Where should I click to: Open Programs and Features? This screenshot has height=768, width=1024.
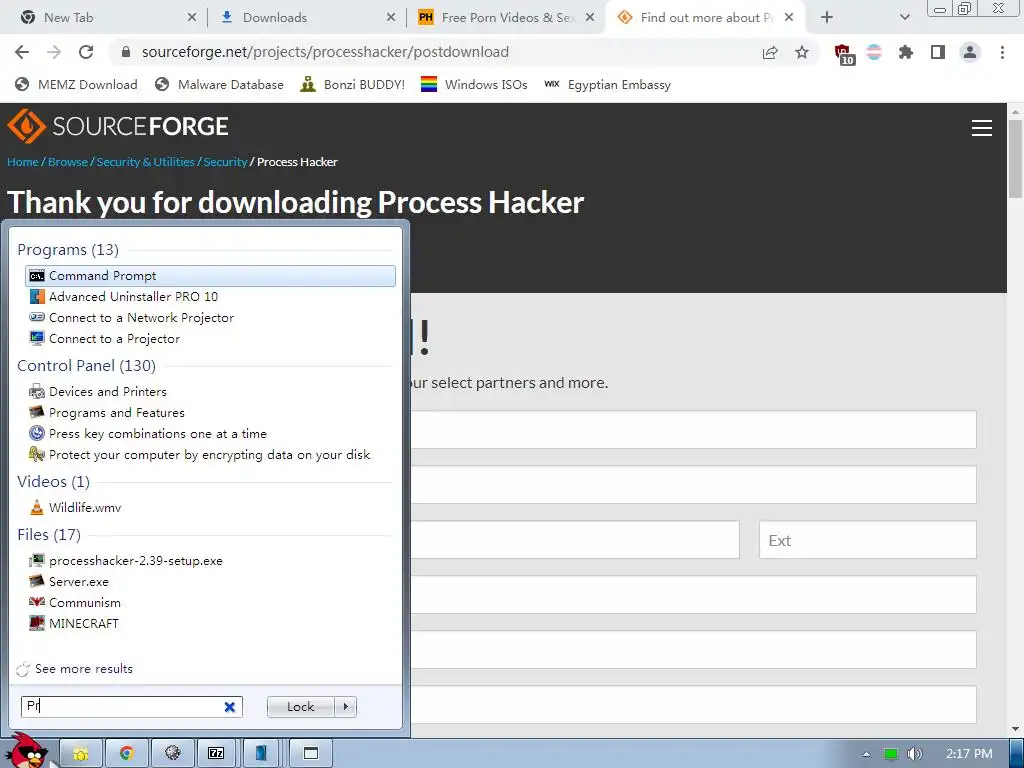click(116, 412)
